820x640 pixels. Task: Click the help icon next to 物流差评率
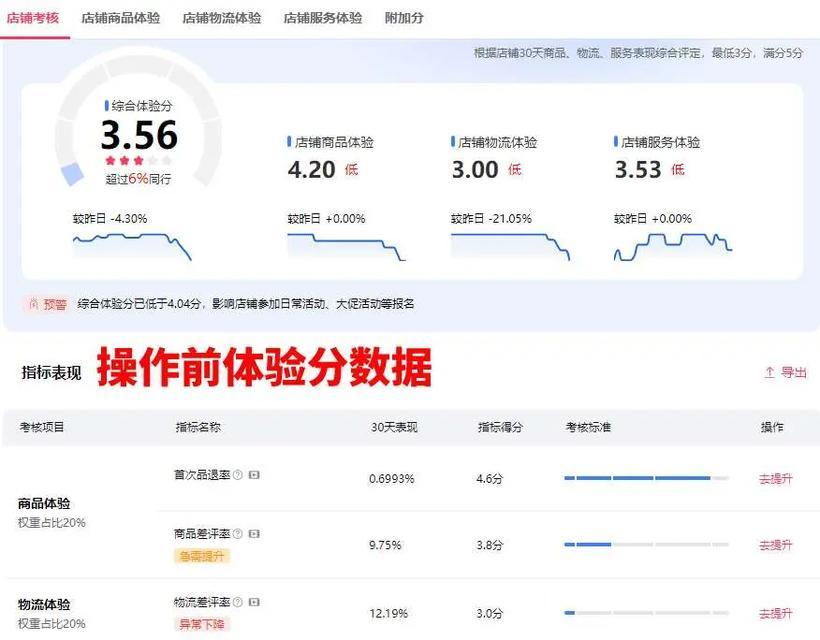[x=237, y=602]
